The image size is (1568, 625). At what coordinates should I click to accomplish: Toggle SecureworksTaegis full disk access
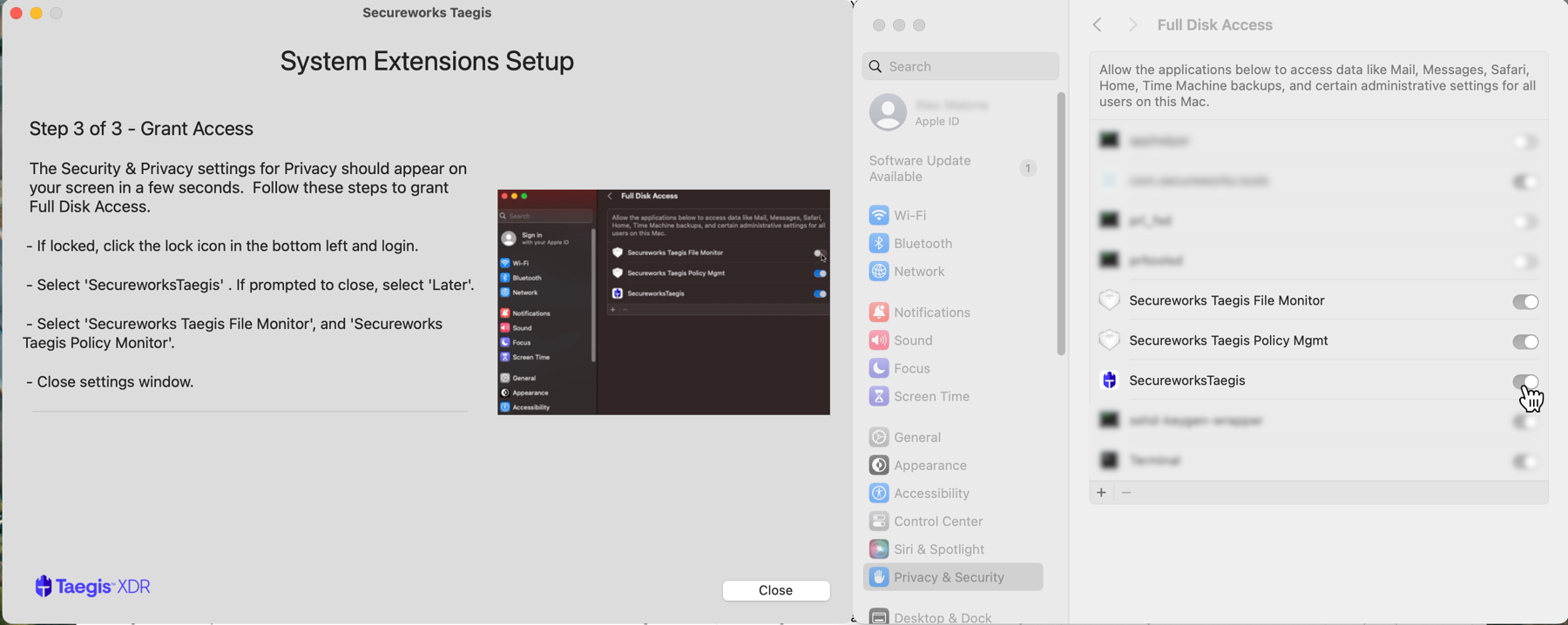tap(1525, 382)
